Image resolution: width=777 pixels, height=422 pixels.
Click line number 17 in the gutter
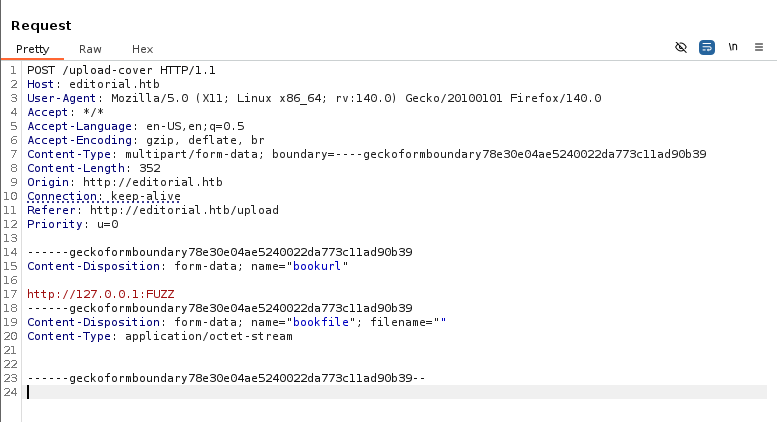[x=12, y=294]
